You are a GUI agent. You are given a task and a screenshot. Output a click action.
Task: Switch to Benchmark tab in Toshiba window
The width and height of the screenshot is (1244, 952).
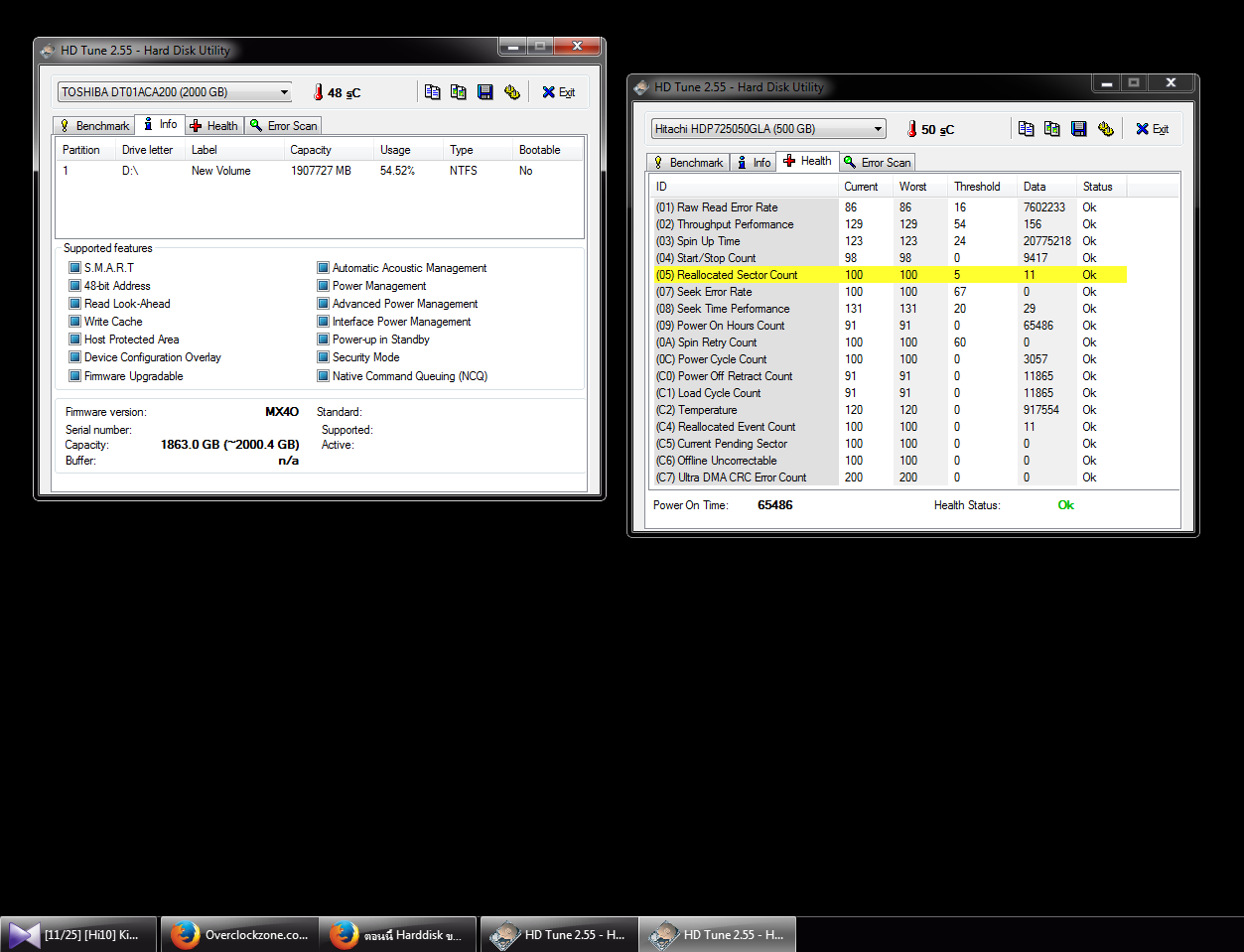pos(93,126)
